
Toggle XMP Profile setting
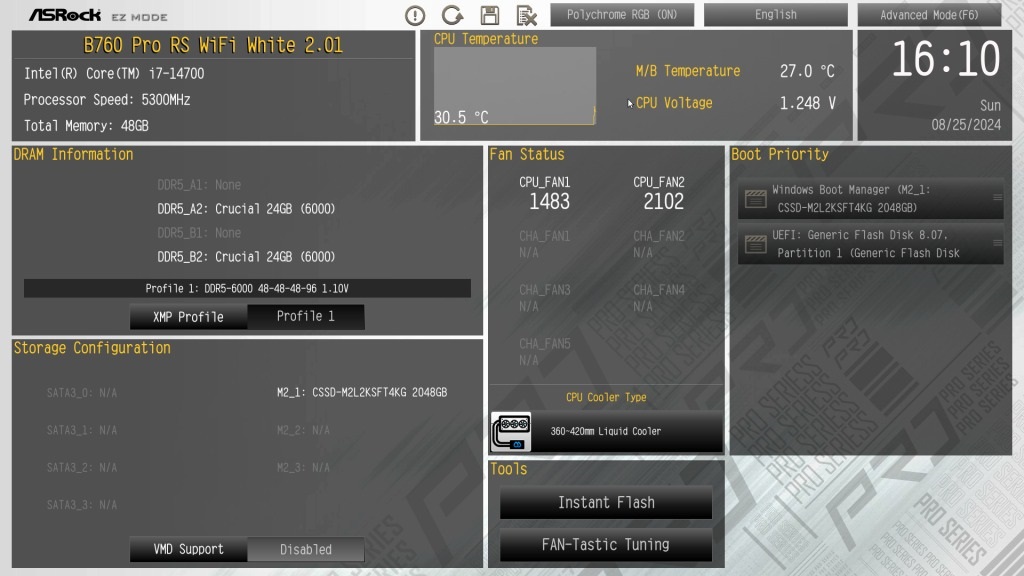click(x=188, y=317)
